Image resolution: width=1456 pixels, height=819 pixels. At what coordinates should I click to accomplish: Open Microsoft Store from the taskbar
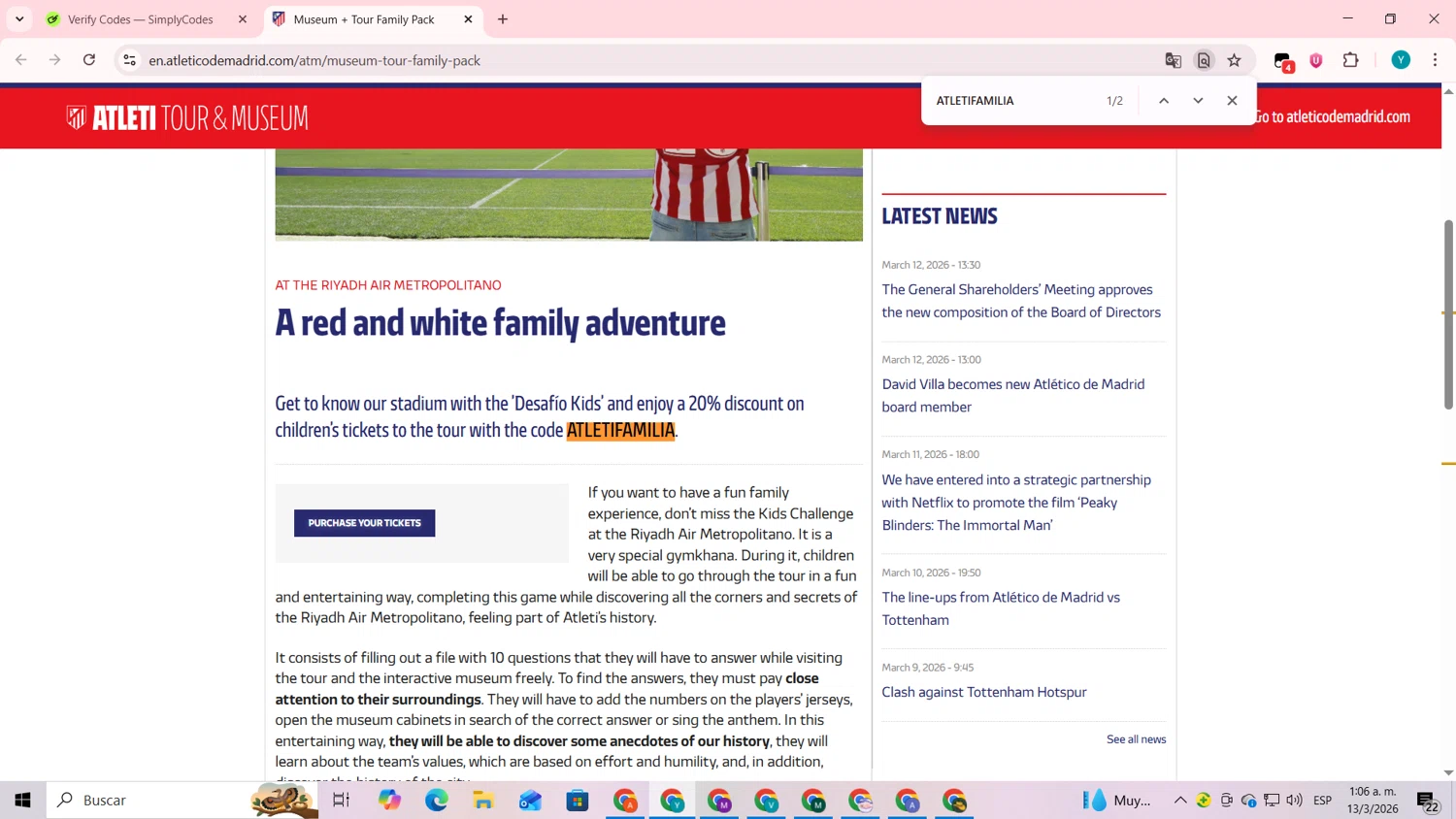click(578, 801)
